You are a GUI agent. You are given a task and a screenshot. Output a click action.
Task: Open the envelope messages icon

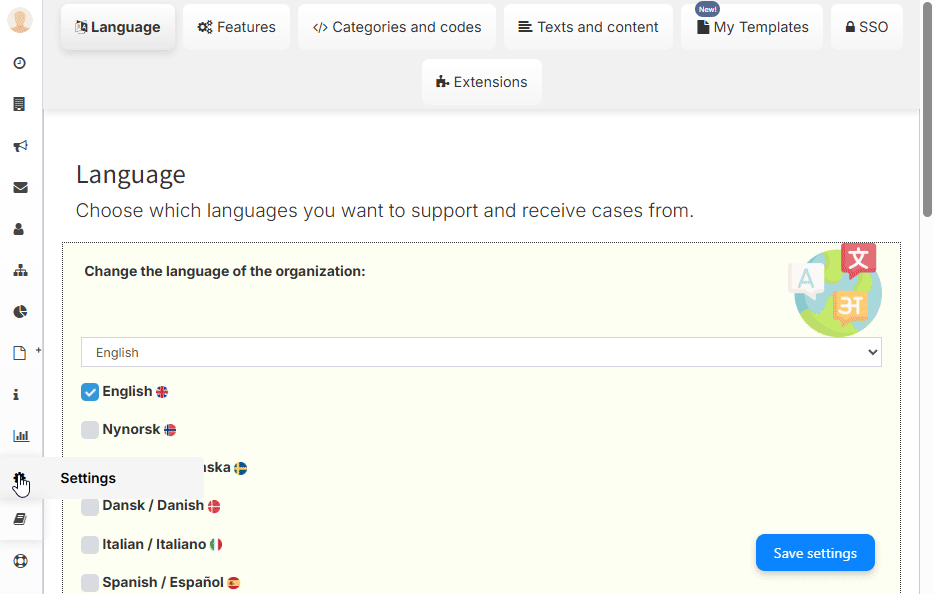click(20, 187)
